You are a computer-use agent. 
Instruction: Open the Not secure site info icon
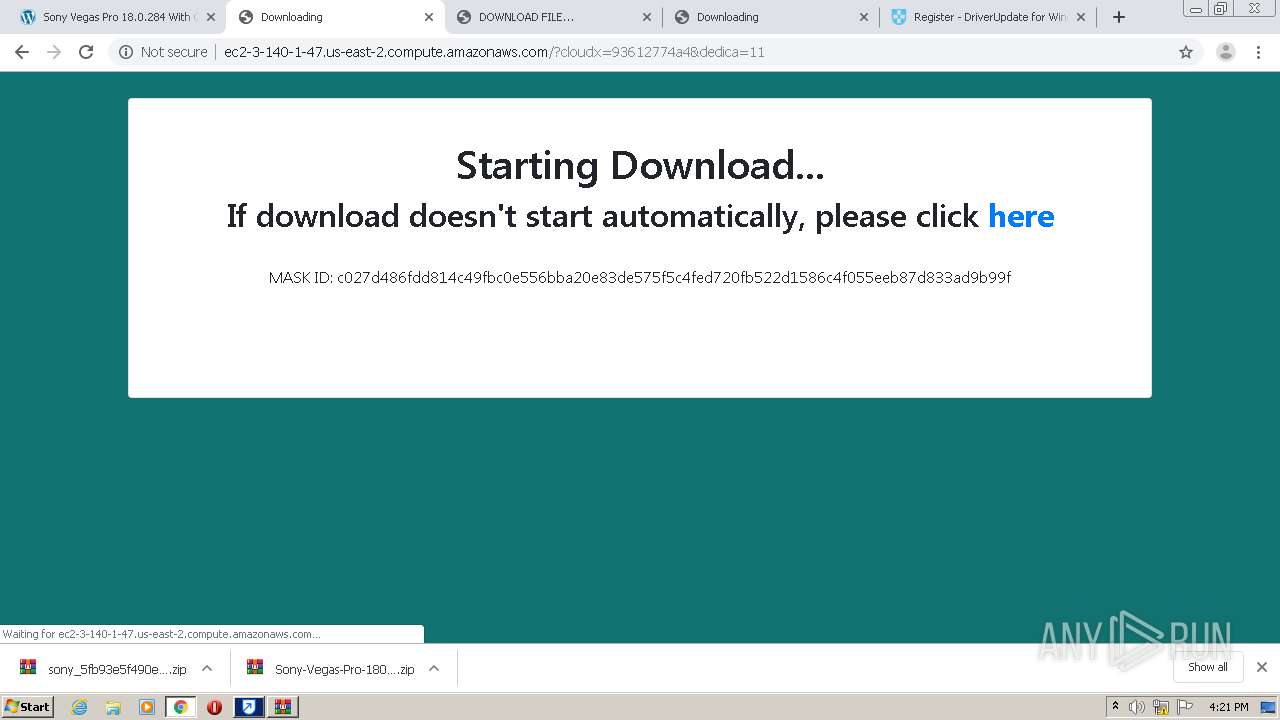point(126,52)
